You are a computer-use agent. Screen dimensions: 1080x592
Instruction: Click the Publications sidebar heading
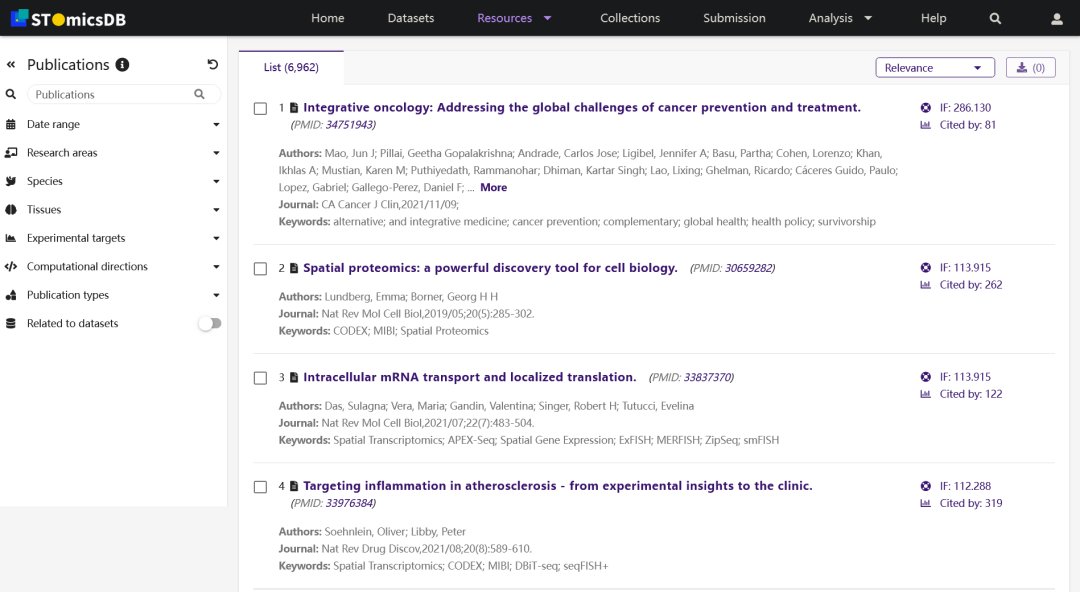(x=68, y=65)
